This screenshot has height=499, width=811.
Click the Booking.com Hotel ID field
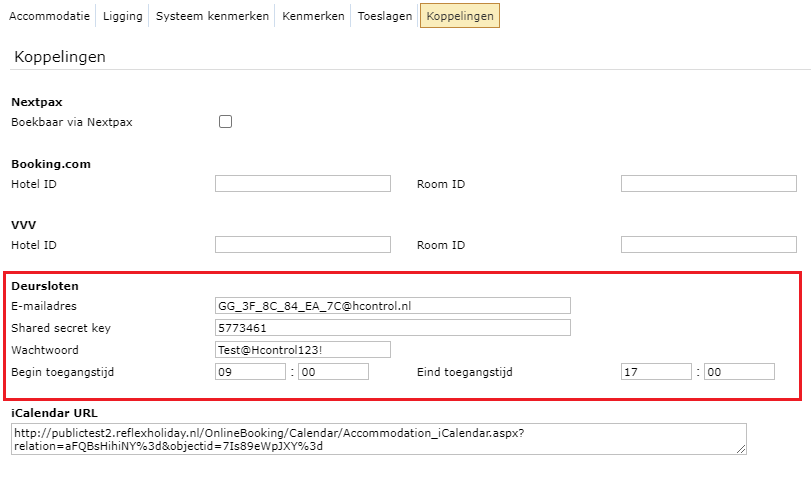(302, 184)
